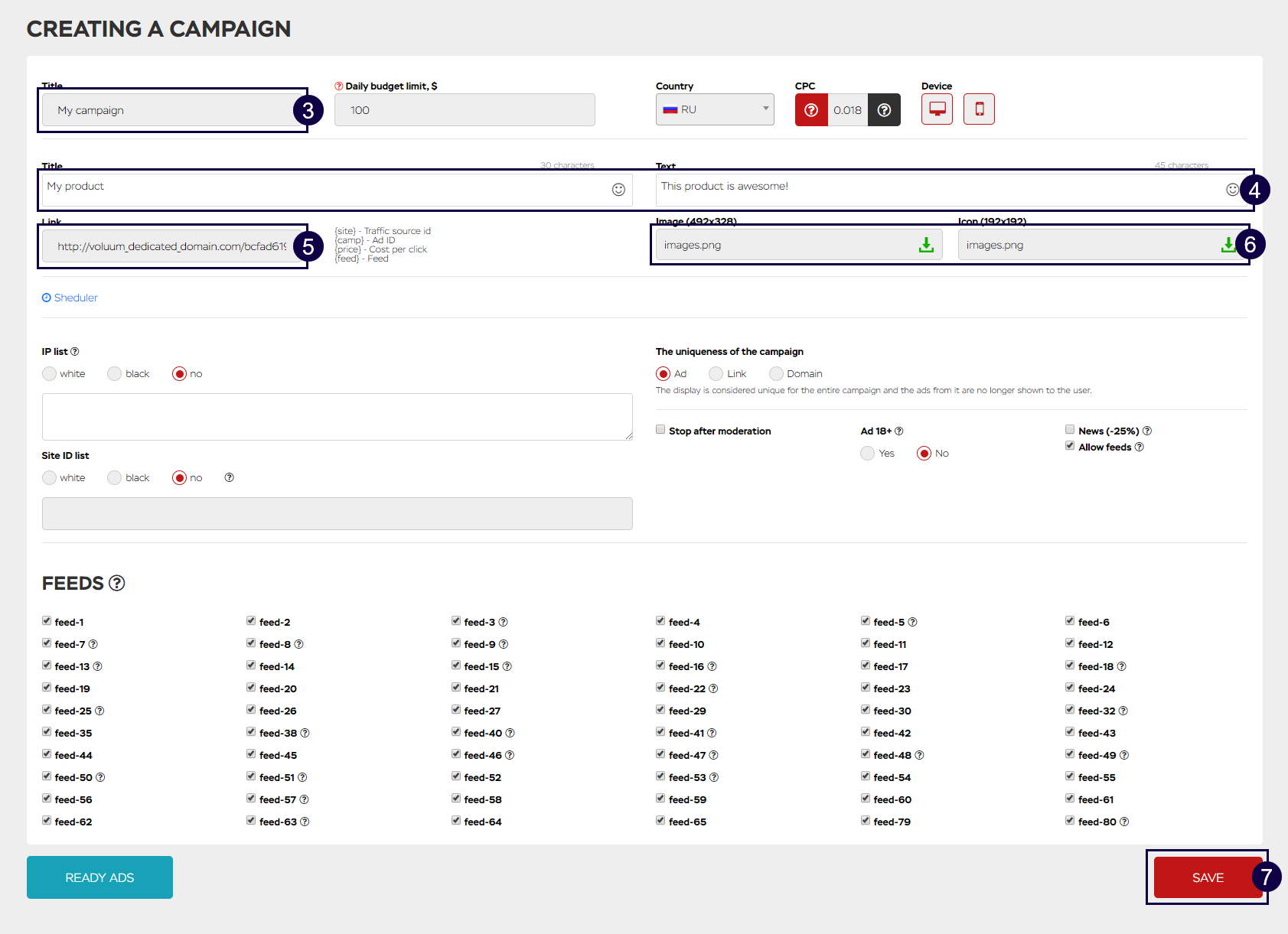Image resolution: width=1288 pixels, height=934 pixels.
Task: Expand the Sheduler section
Action: pos(70,298)
